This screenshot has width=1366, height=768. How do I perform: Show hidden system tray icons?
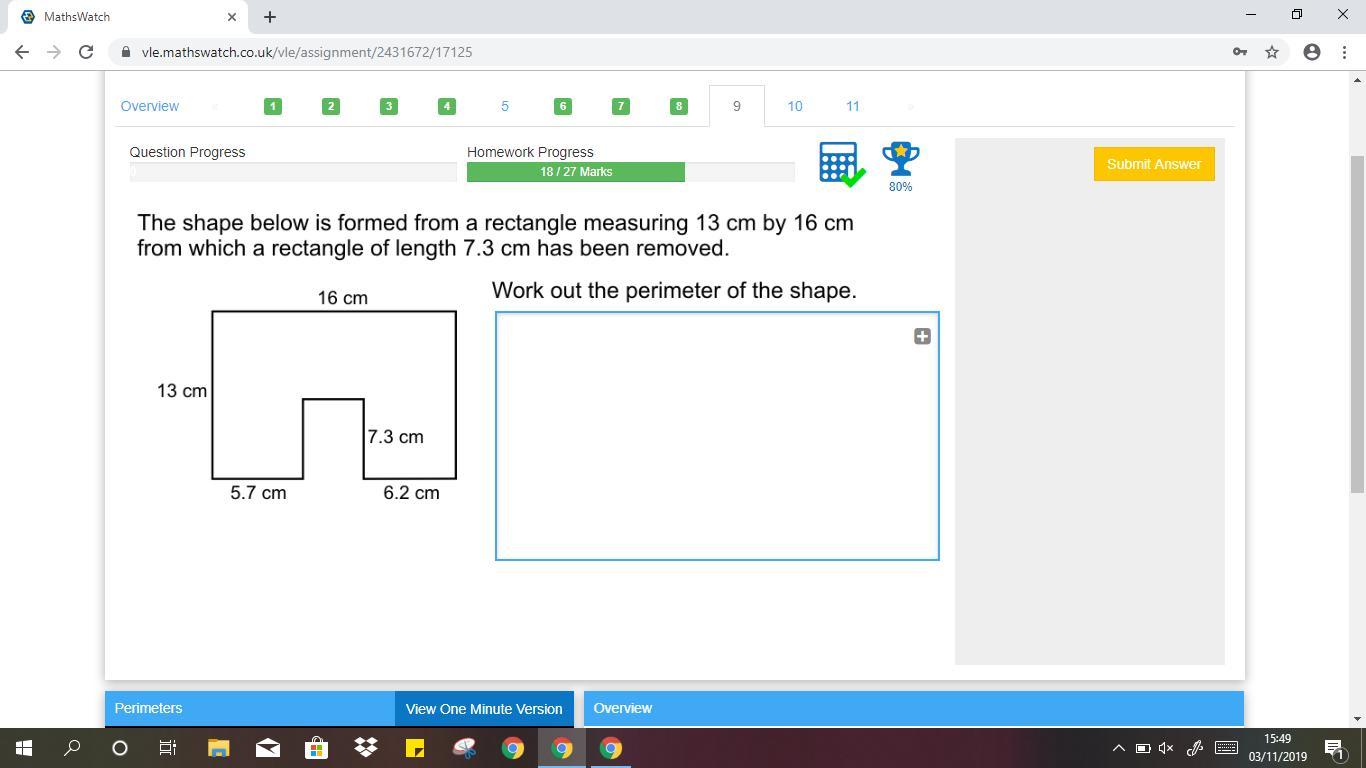click(x=1118, y=748)
